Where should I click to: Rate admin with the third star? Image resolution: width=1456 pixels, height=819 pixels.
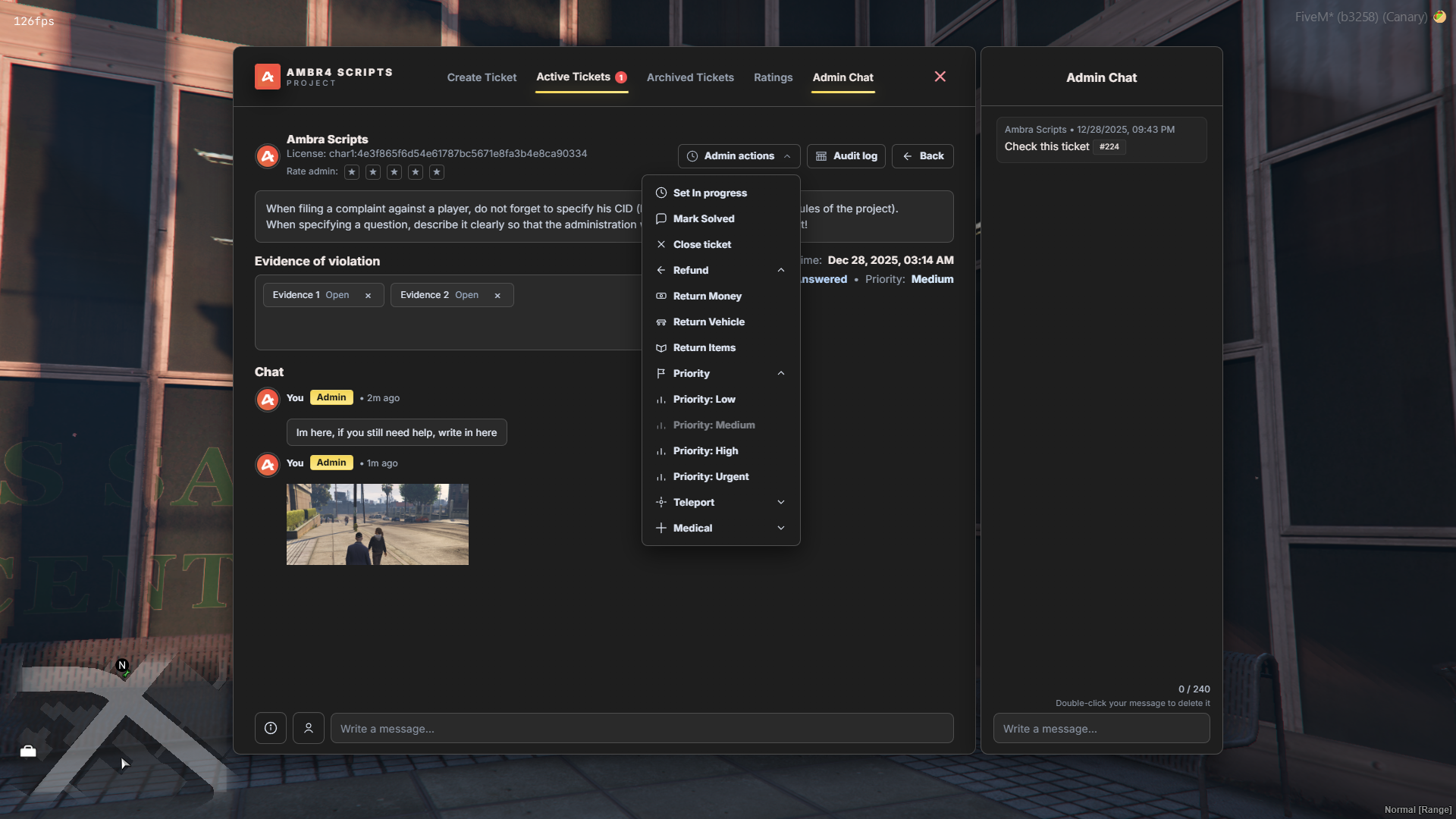pos(394,172)
